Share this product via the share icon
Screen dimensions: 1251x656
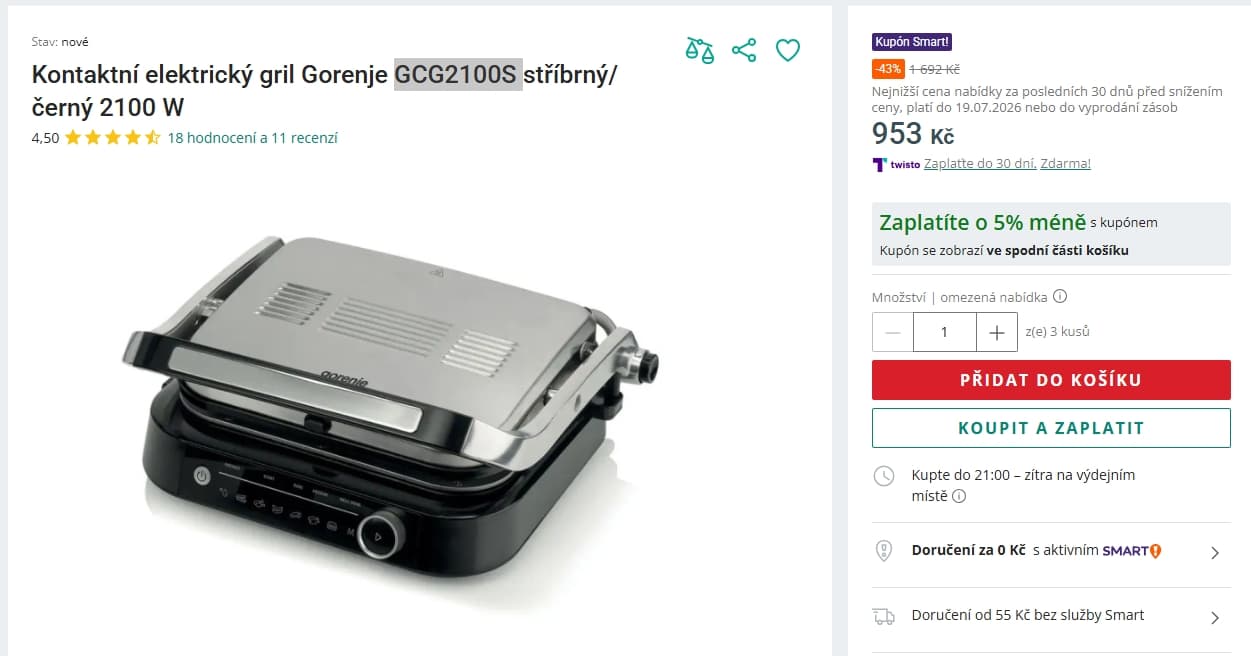tap(744, 50)
